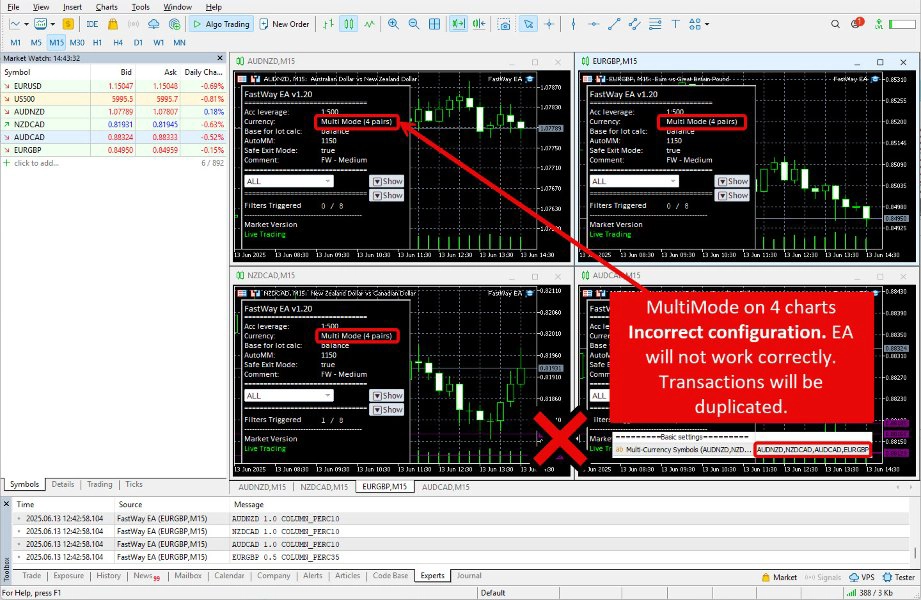Viewport: 921px width, 600px height.
Task: Click the tile windows grid icon
Action: point(435,23)
